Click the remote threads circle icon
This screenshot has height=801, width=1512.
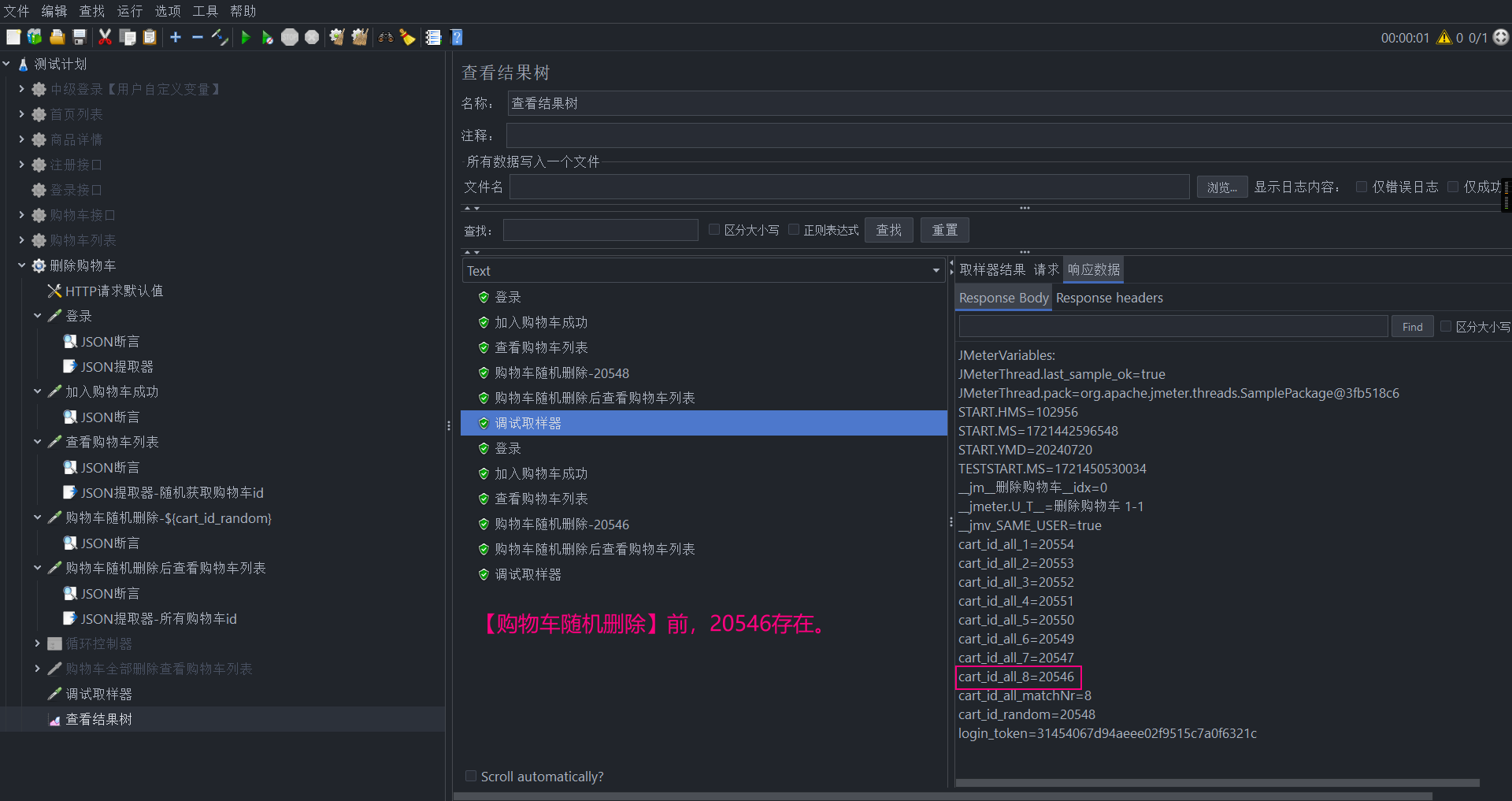tap(1501, 37)
